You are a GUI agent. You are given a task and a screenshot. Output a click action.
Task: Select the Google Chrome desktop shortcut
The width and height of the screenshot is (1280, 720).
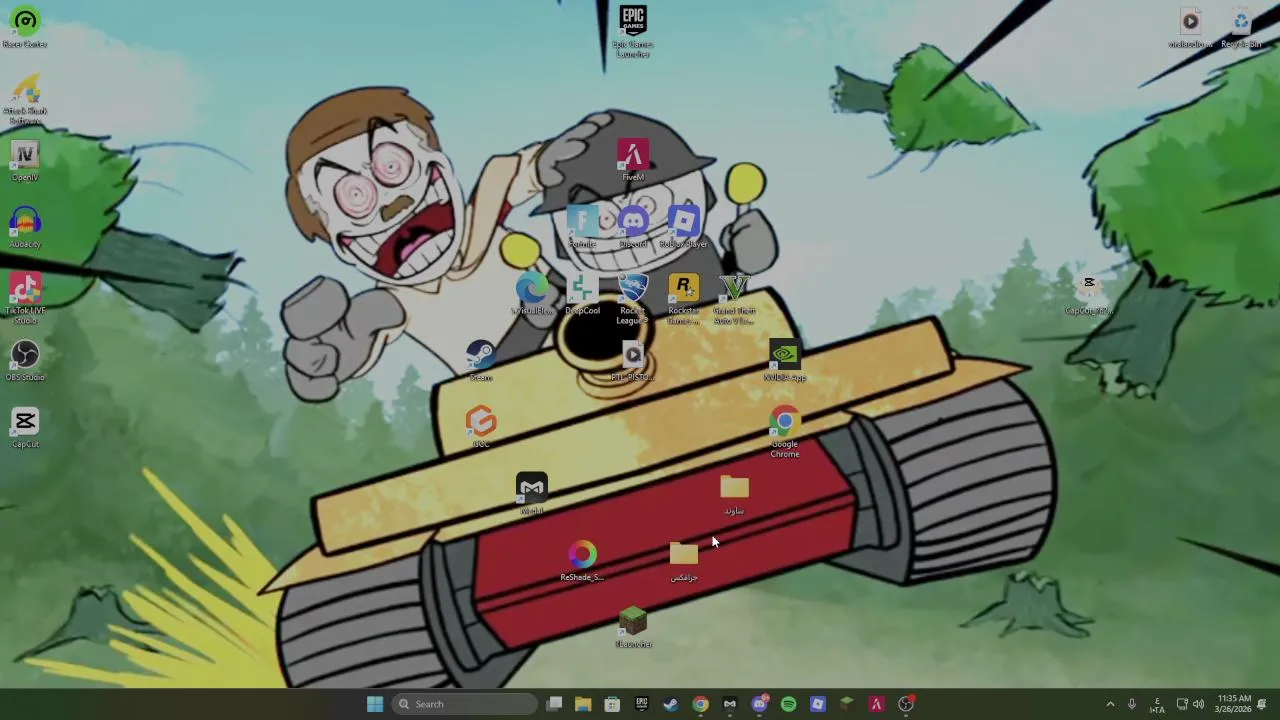785,433
